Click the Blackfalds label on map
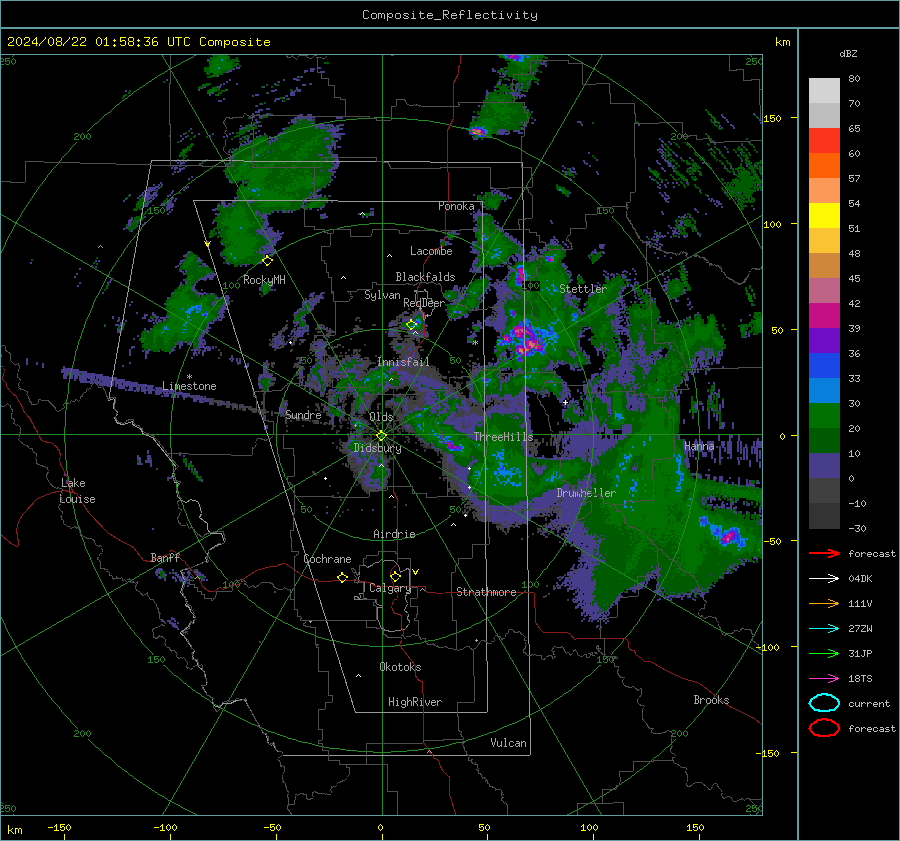This screenshot has height=841, width=900. pos(425,277)
